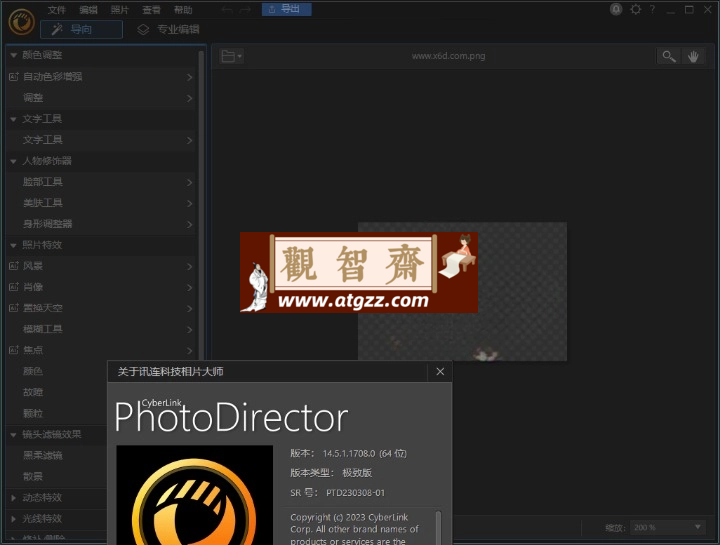This screenshot has width=720, height=545.
Task: Maximize the PhotoDirector window
Action: (689, 10)
